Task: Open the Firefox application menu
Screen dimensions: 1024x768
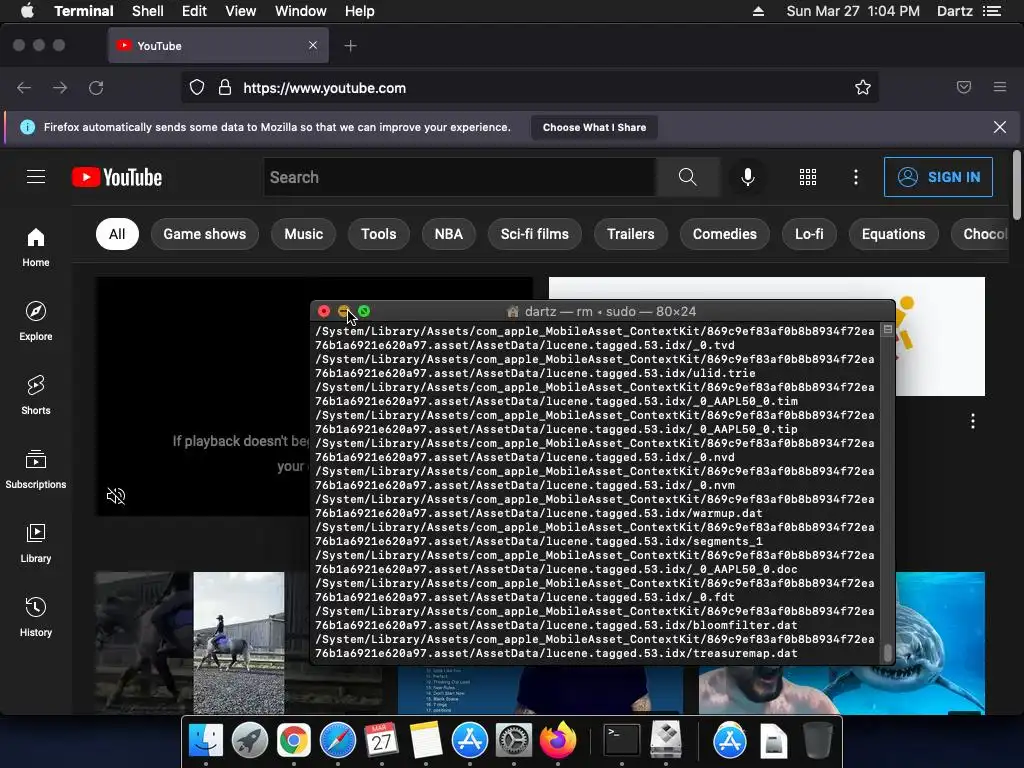Action: pyautogui.click(x=1000, y=88)
